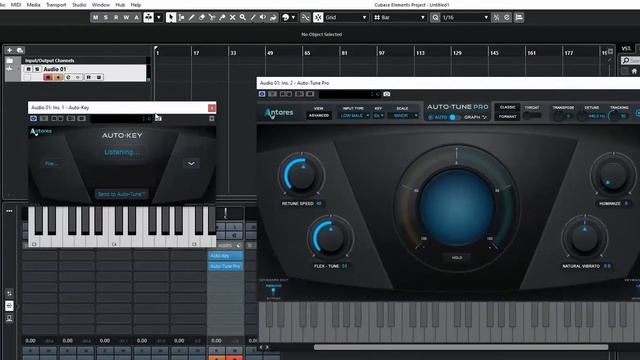Open the Help menu

[x=136, y=5]
